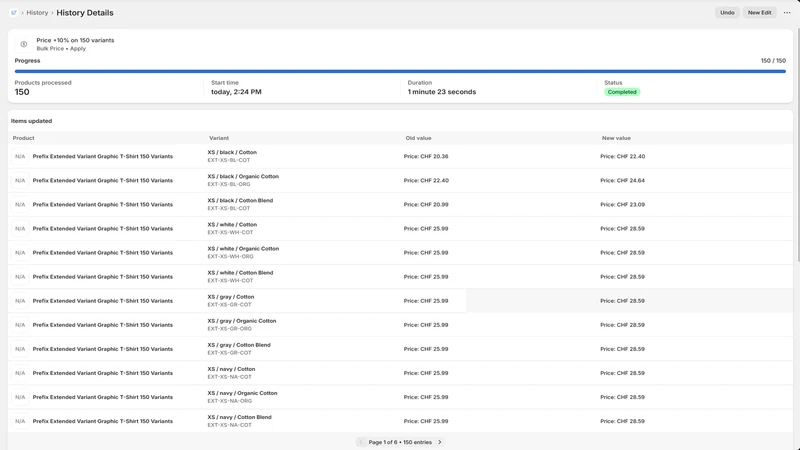Go to next page arrow

[440, 442]
